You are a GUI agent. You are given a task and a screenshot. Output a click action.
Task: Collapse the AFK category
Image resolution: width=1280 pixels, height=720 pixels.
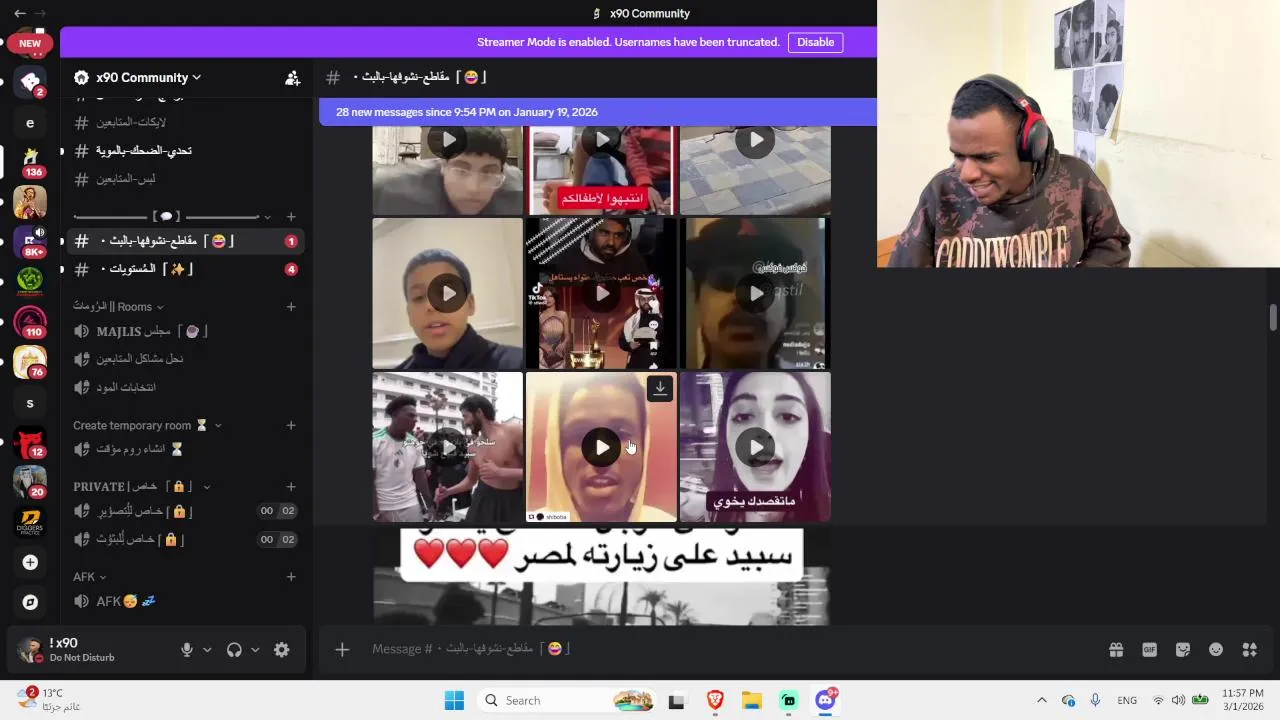pos(89,577)
